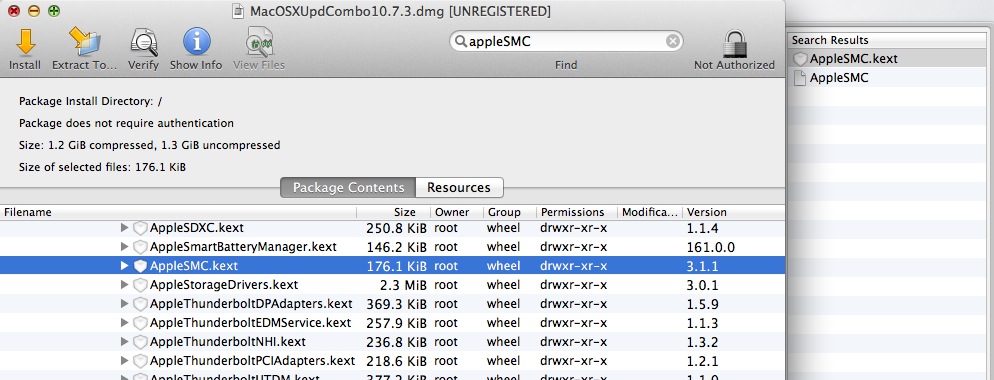
Task: Click the AppleSMC.kext kext icon in file list
Action: coord(140,266)
